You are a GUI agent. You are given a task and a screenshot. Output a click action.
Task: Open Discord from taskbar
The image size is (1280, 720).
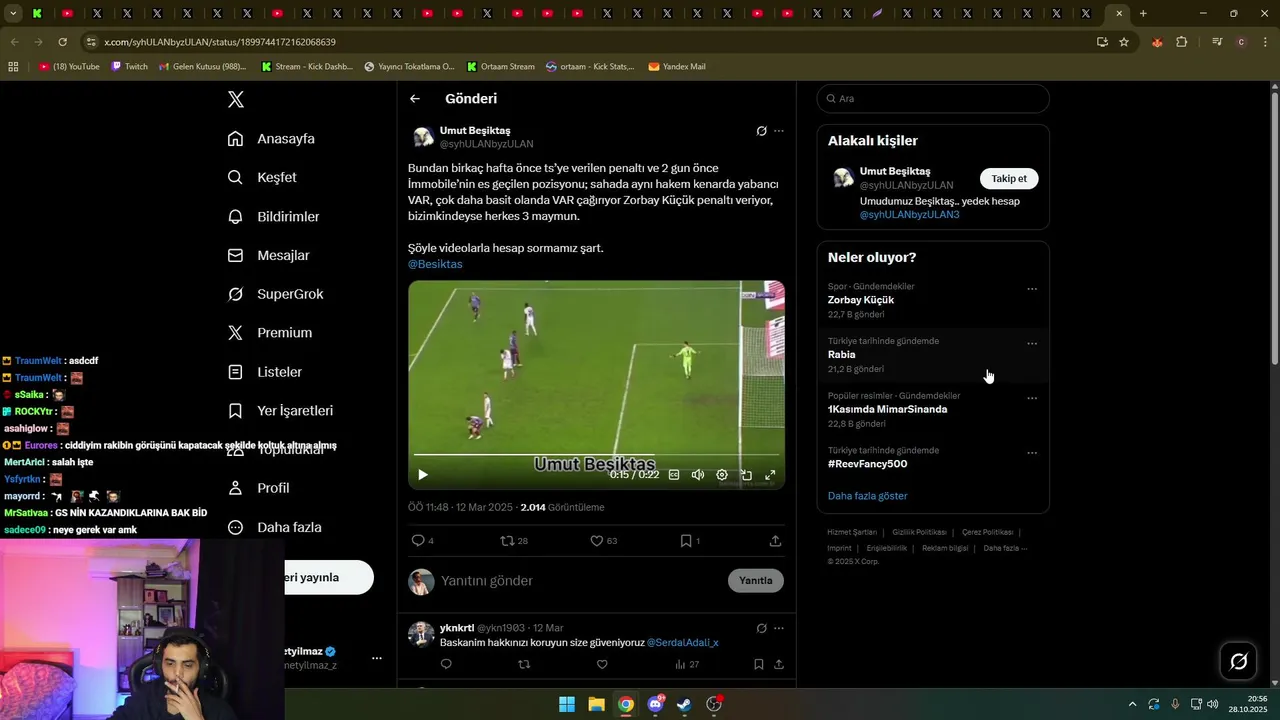(656, 704)
